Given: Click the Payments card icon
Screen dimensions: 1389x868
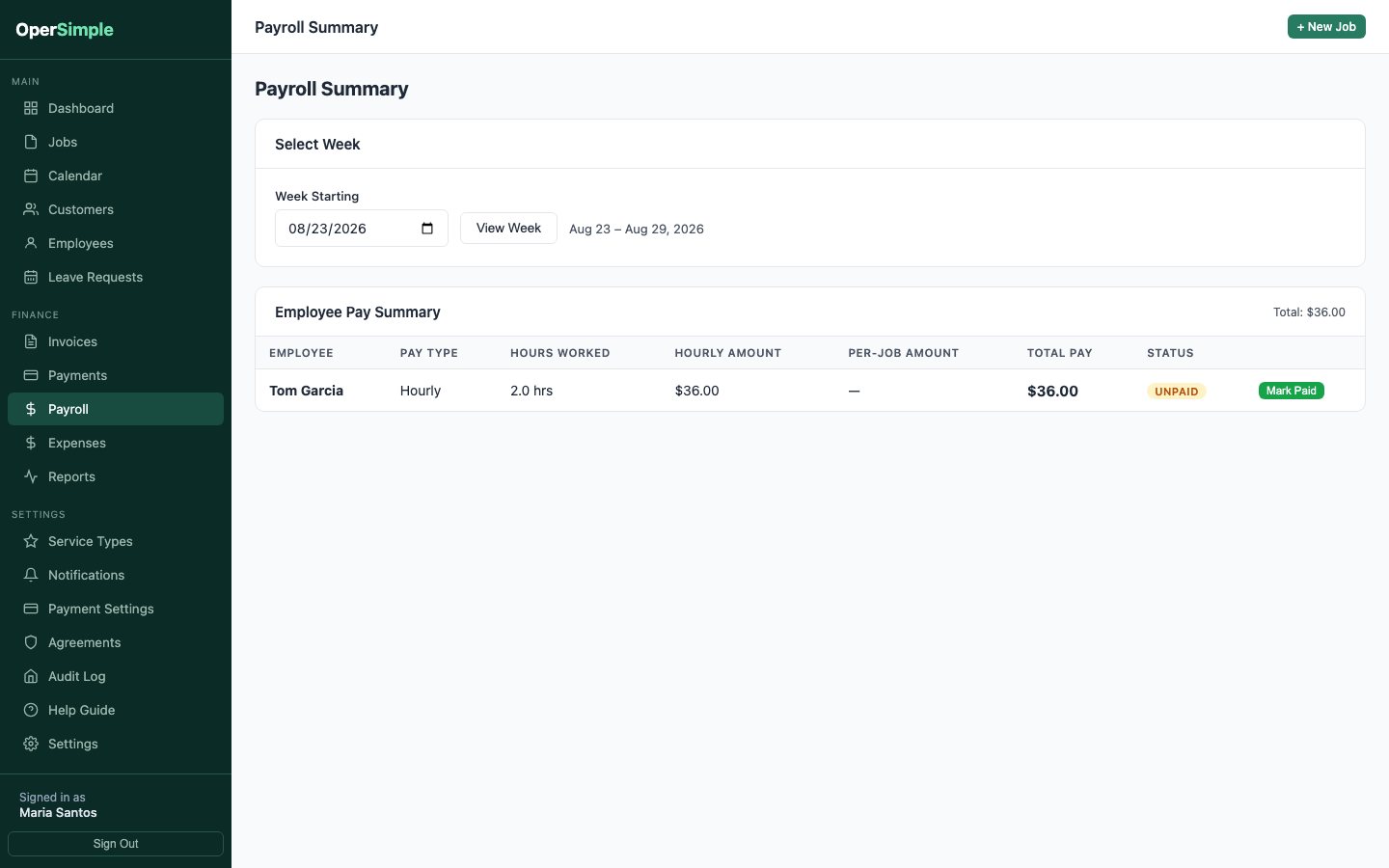Looking at the screenshot, I should 31,375.
